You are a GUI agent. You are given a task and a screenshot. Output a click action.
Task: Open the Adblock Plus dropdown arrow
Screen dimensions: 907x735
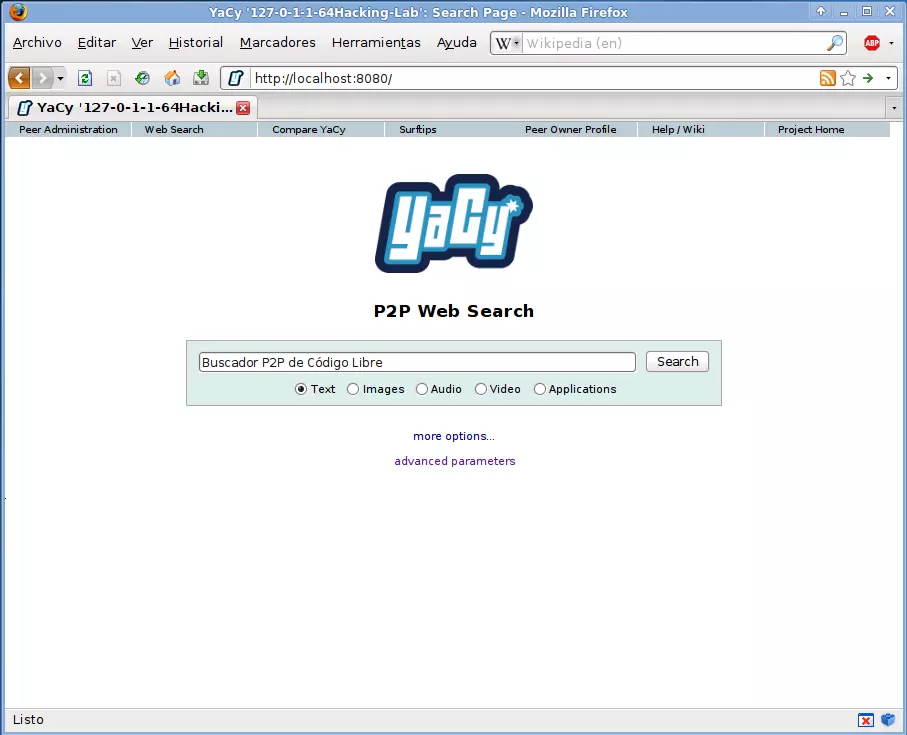click(891, 43)
